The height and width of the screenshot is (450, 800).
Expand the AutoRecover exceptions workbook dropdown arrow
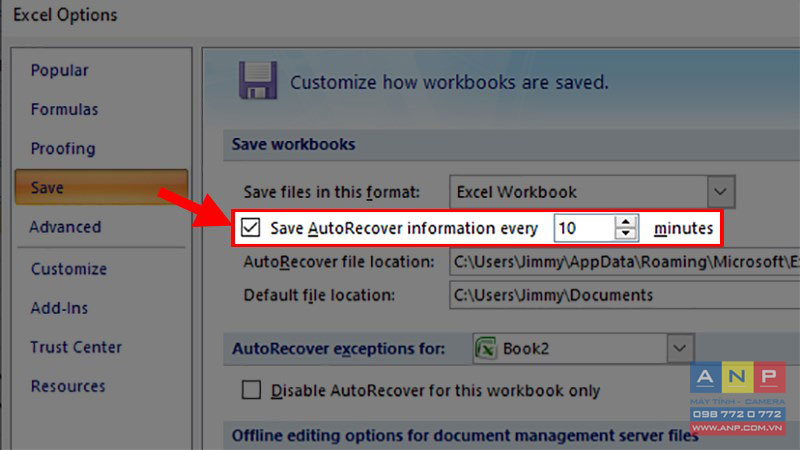click(x=680, y=348)
